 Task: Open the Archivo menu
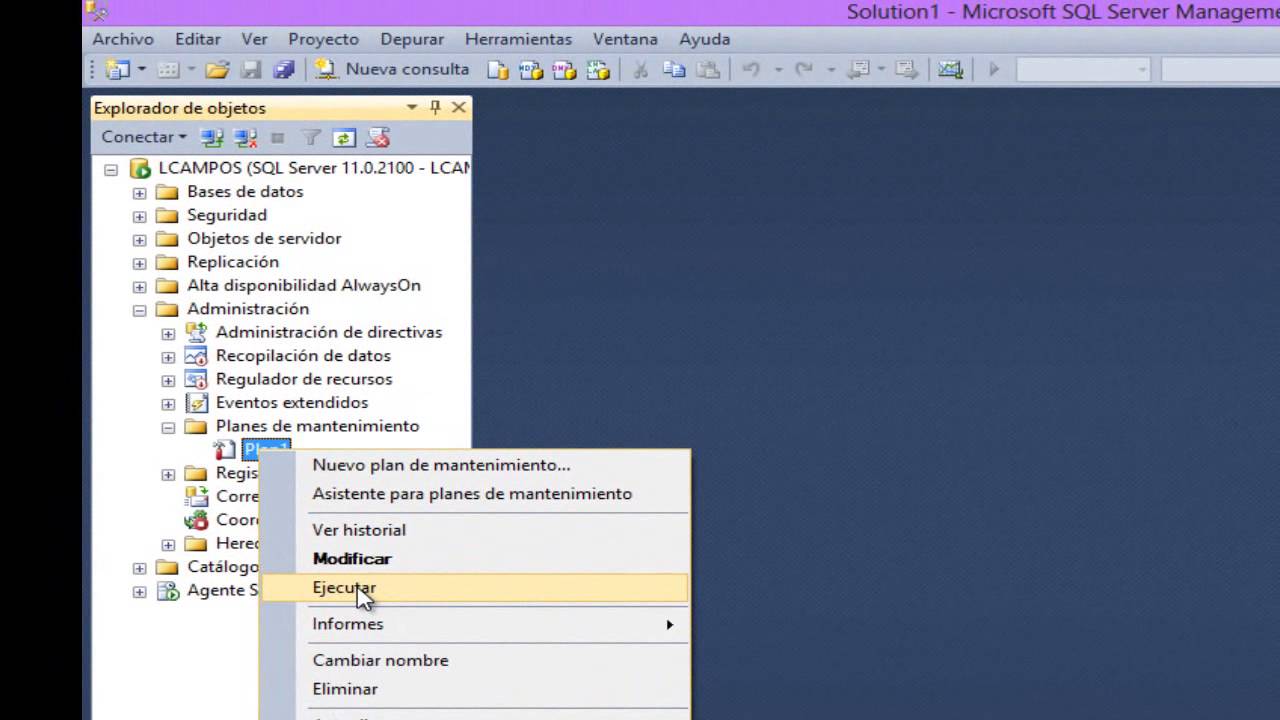(x=123, y=39)
